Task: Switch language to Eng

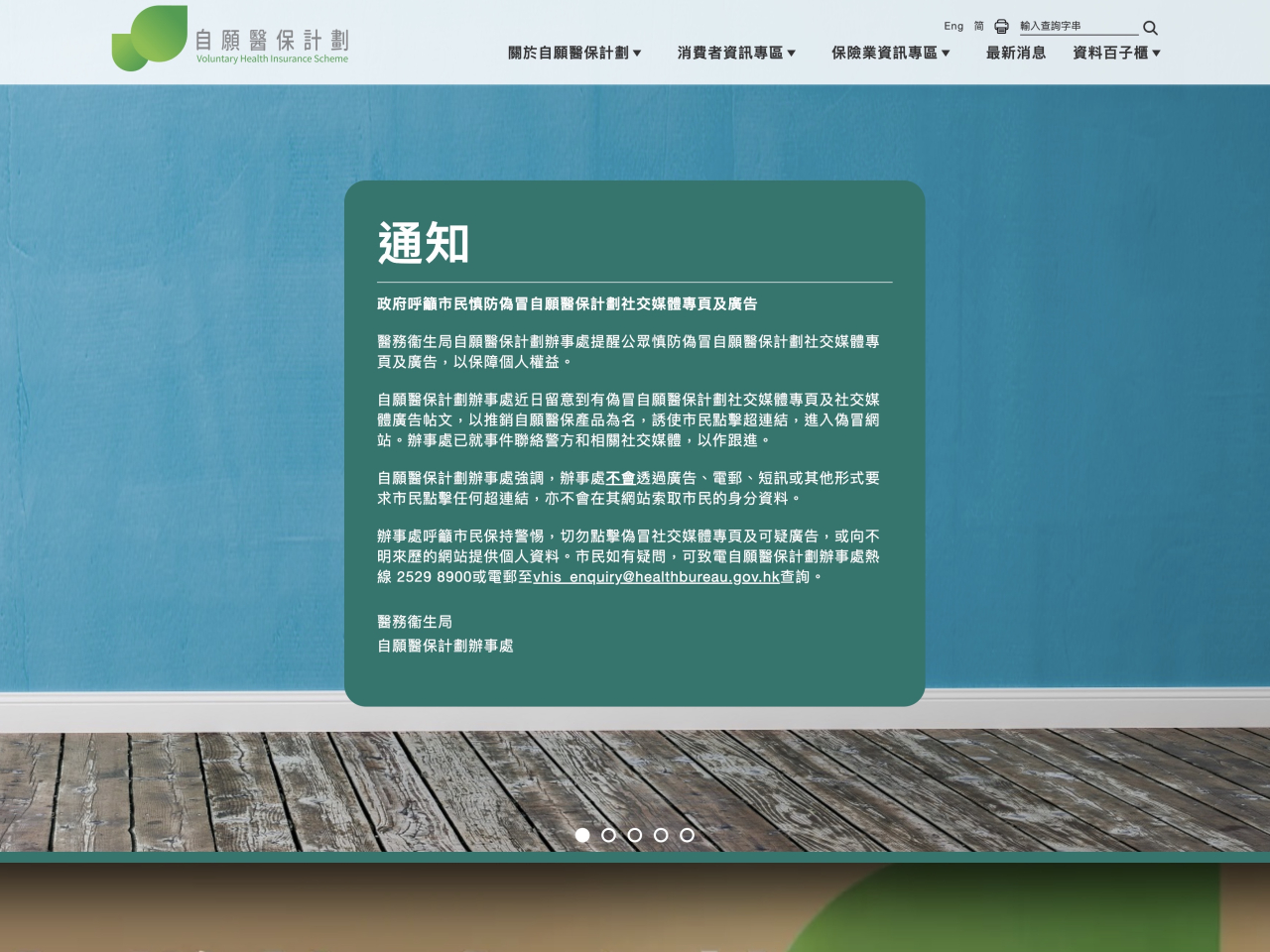Action: [x=953, y=26]
